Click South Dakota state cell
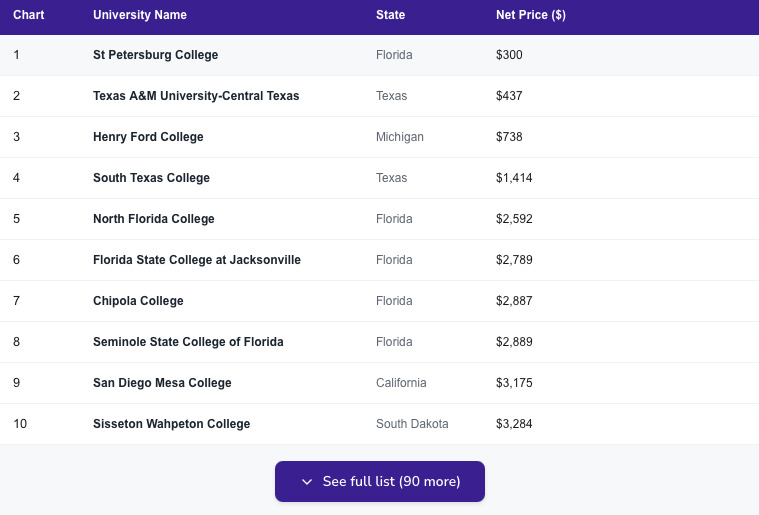Viewport: 759px width, 515px height. click(412, 424)
